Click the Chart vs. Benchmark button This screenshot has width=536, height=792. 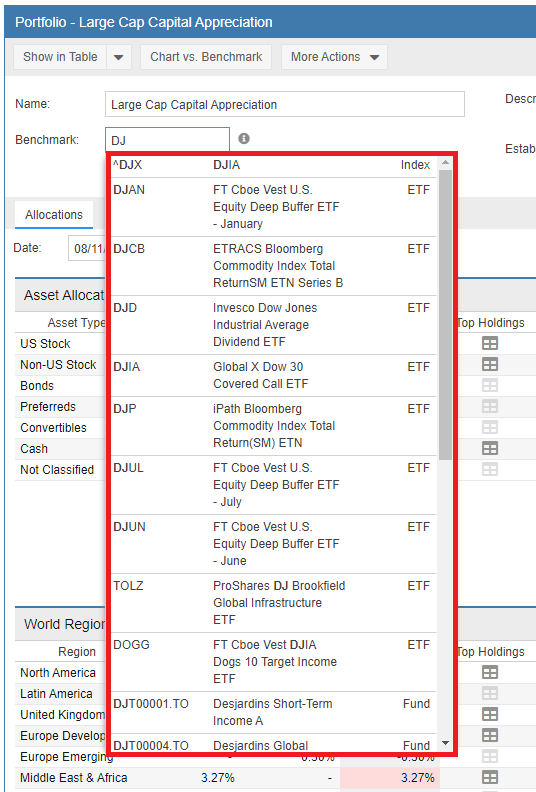click(x=206, y=57)
